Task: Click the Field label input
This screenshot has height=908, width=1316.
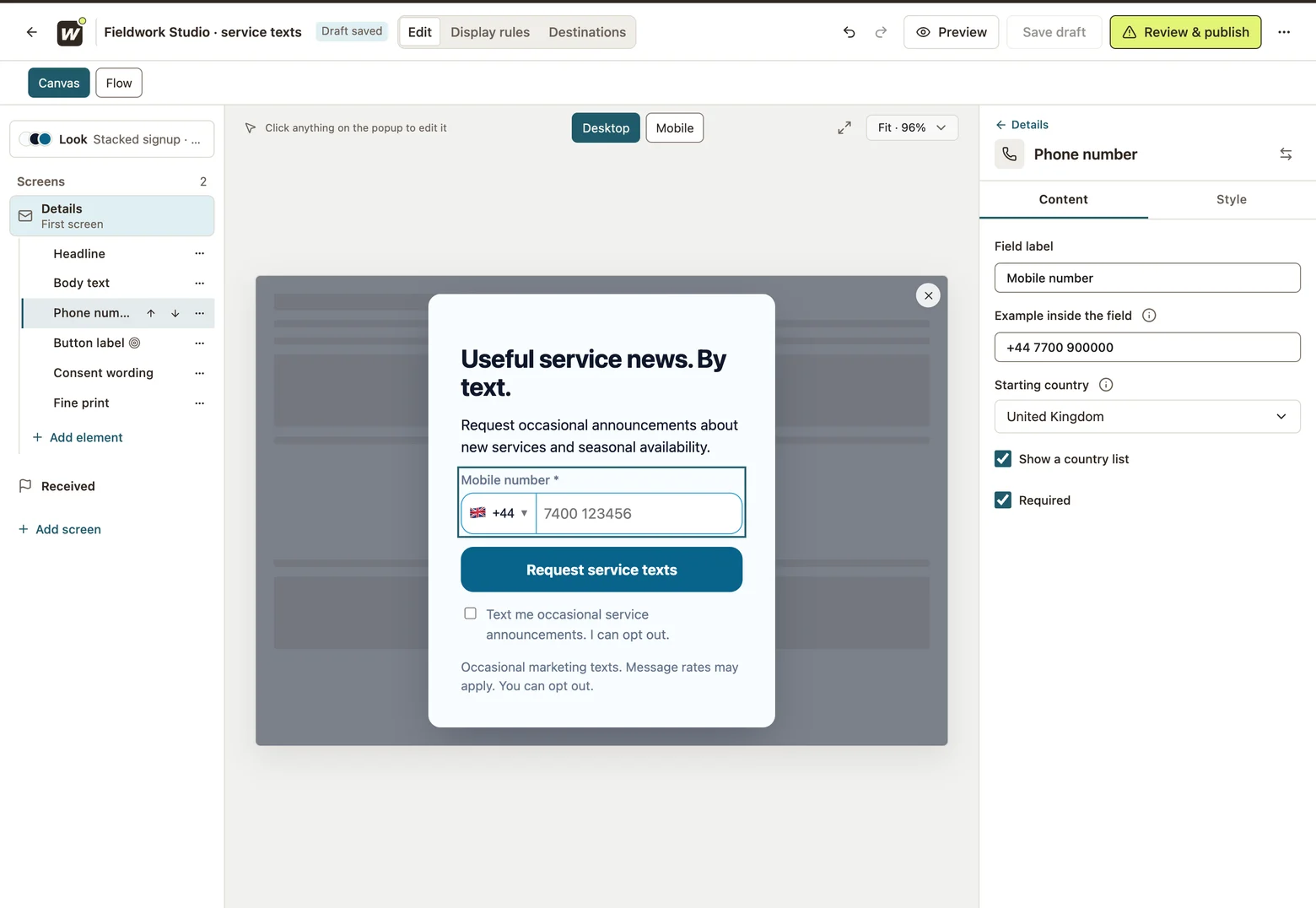Action: coord(1147,278)
